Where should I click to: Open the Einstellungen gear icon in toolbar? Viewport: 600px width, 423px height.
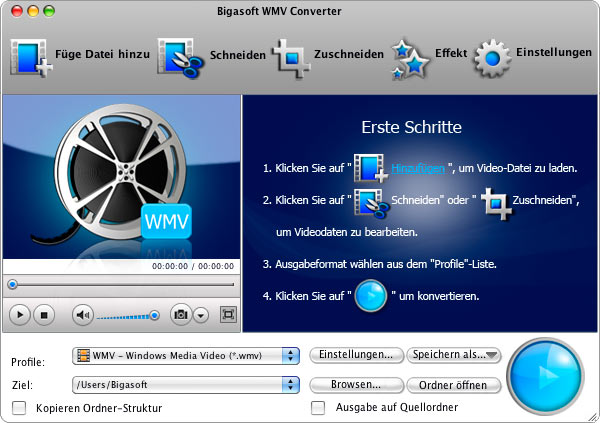pos(492,58)
